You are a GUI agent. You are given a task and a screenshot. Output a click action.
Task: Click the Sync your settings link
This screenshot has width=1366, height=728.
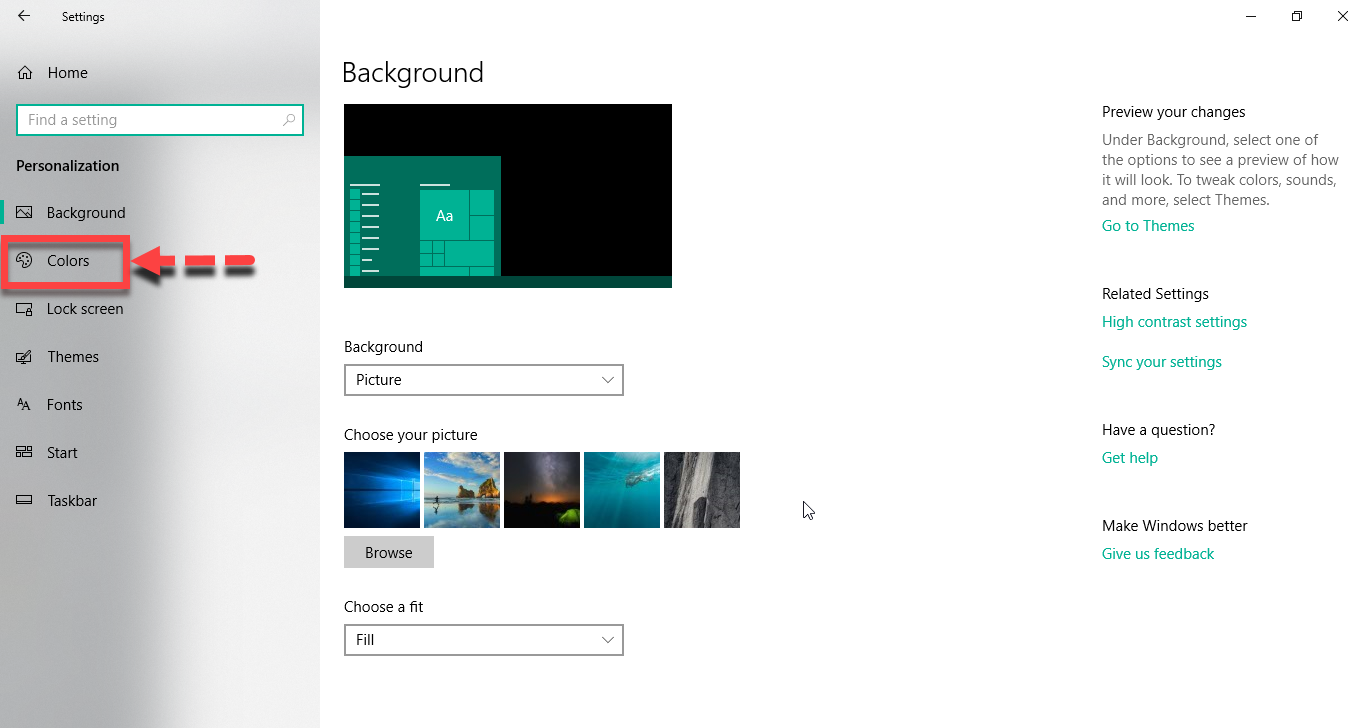pos(1161,362)
